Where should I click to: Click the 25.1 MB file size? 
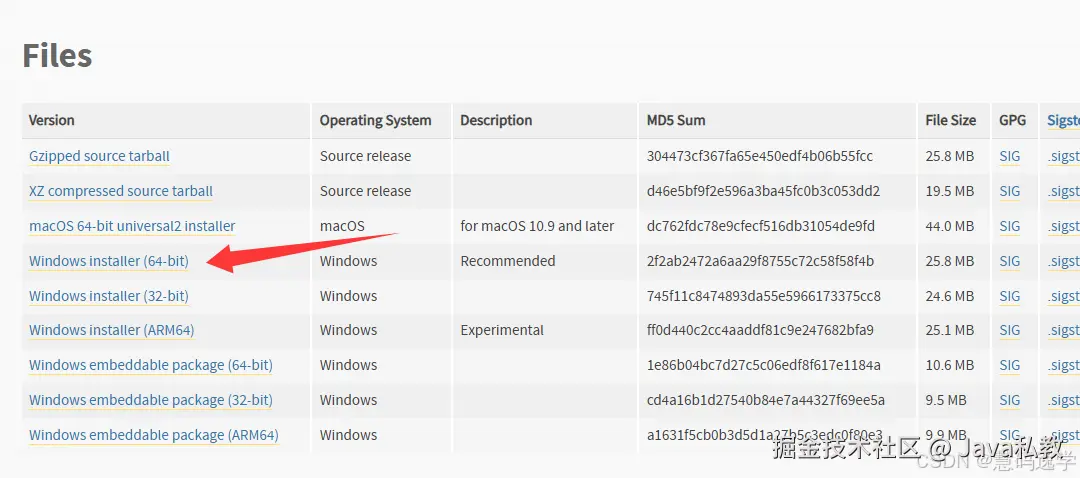950,331
